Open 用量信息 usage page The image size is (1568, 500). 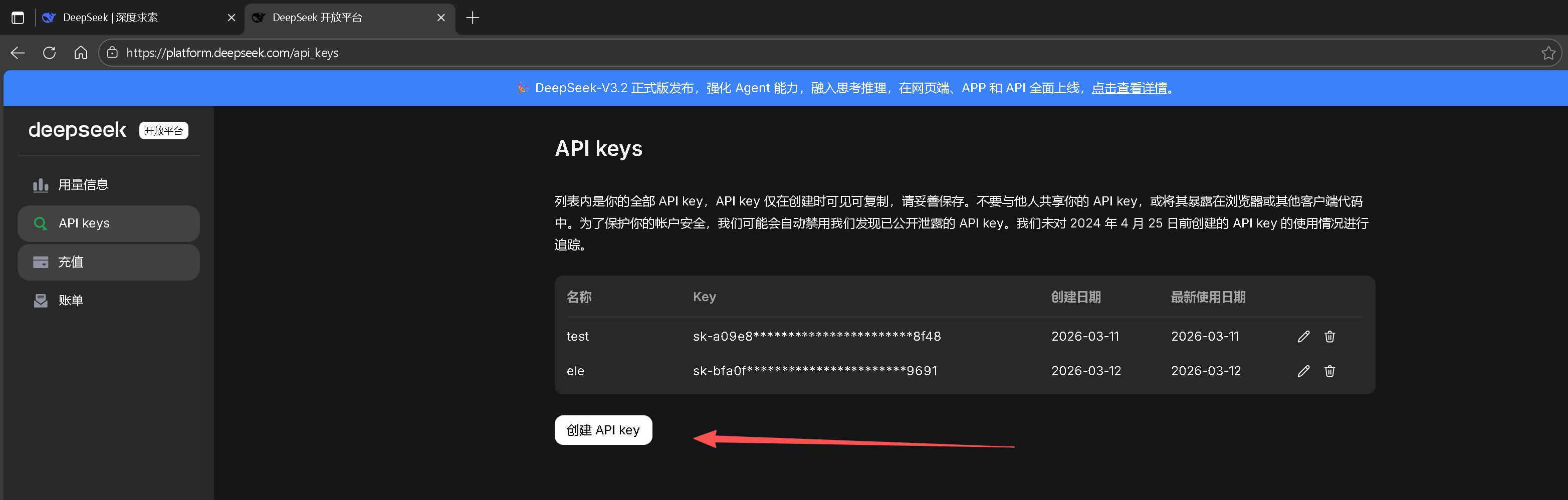click(x=108, y=185)
